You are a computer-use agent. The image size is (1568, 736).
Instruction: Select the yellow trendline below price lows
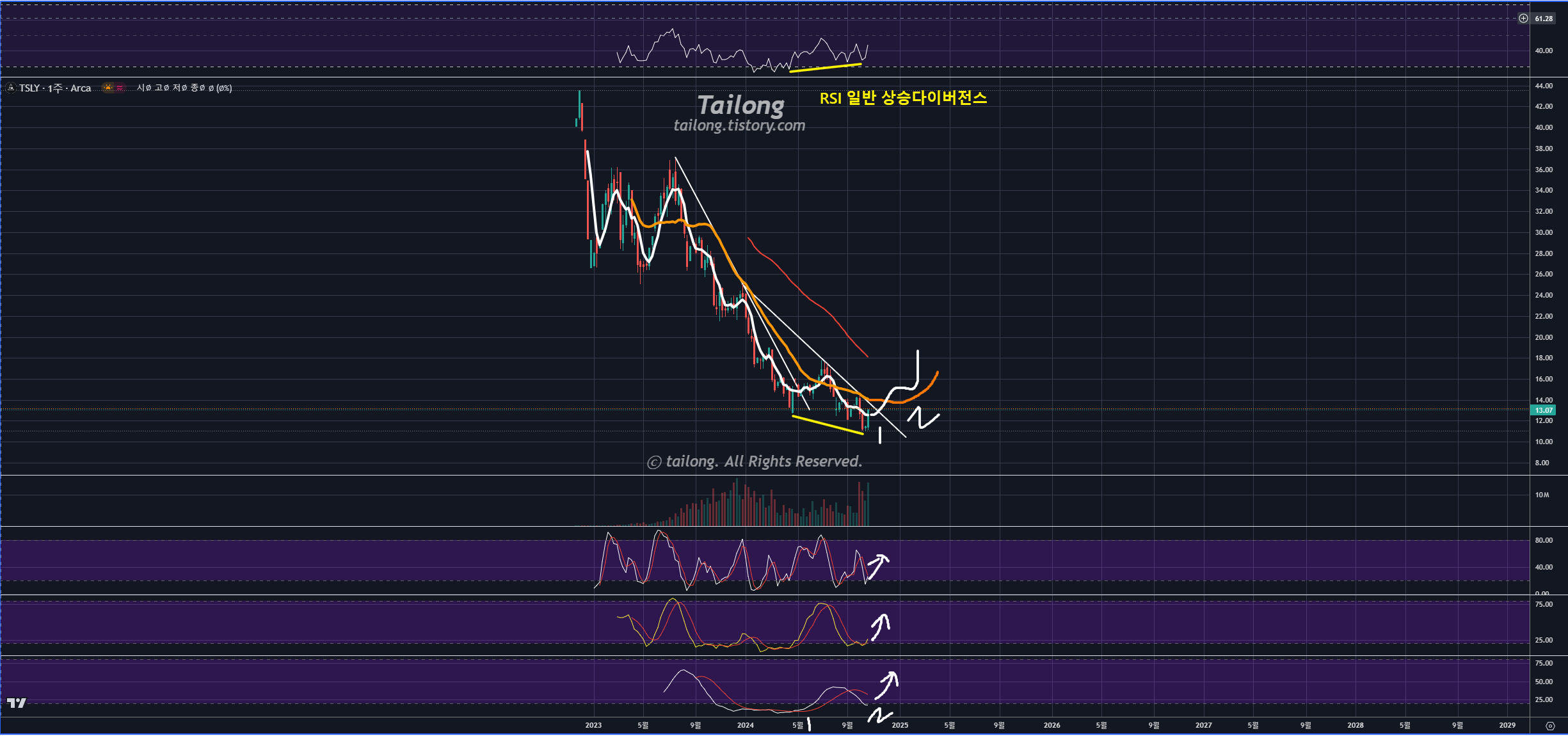tap(827, 424)
